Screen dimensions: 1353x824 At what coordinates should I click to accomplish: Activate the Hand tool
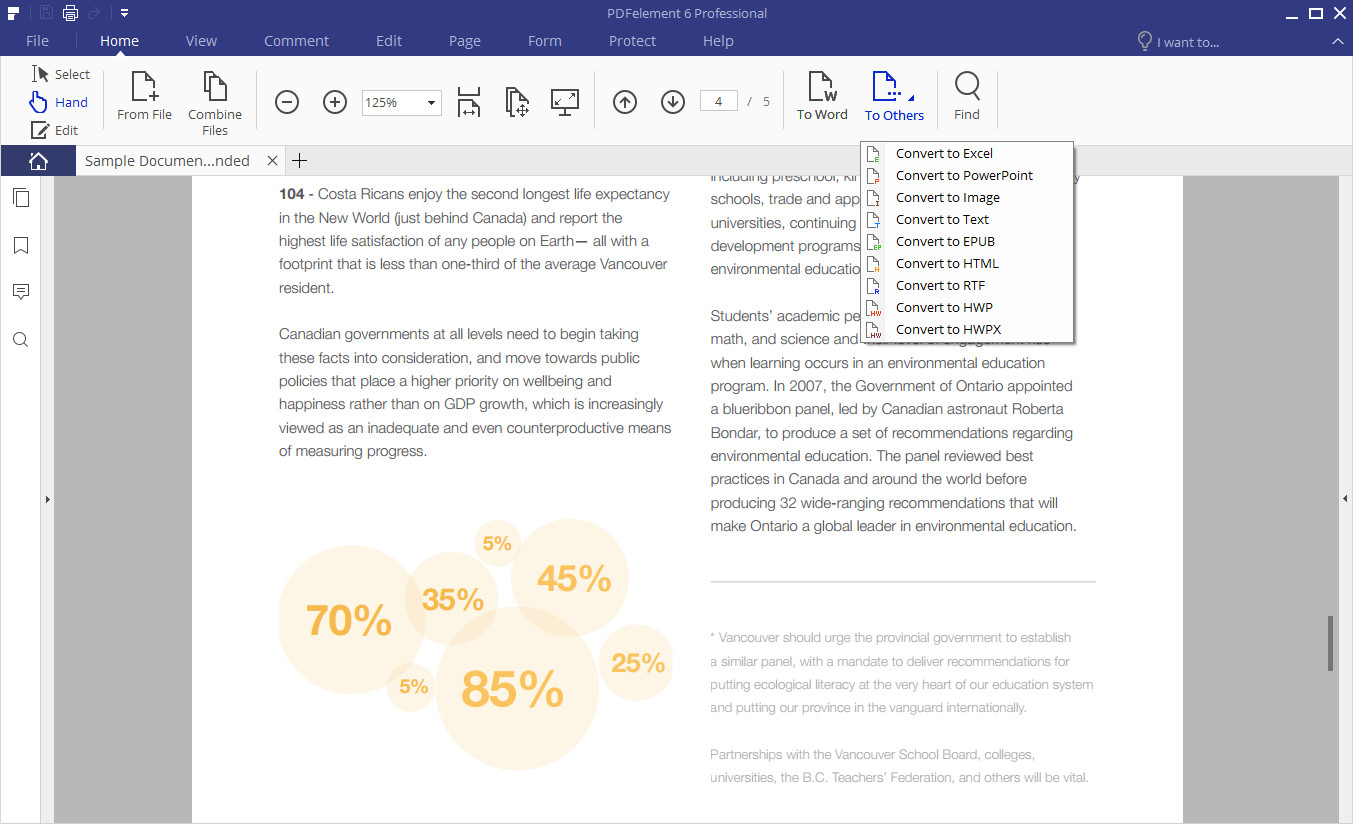point(59,102)
